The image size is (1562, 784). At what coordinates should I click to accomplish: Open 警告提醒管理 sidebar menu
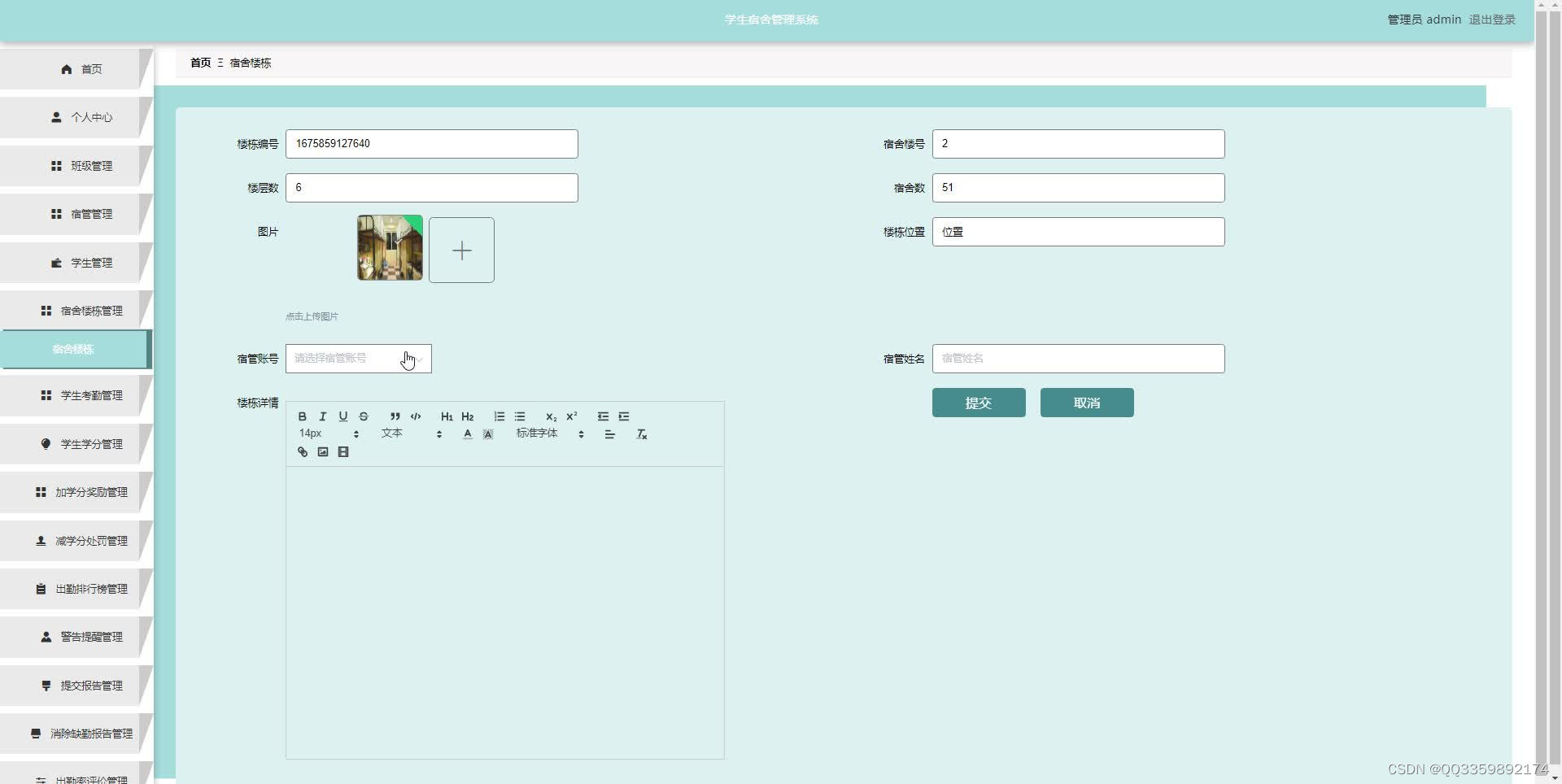[x=76, y=637]
